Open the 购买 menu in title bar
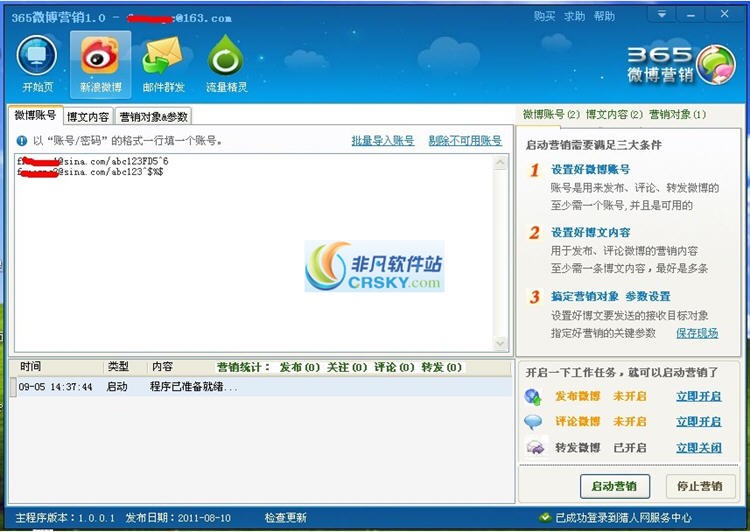 544,16
